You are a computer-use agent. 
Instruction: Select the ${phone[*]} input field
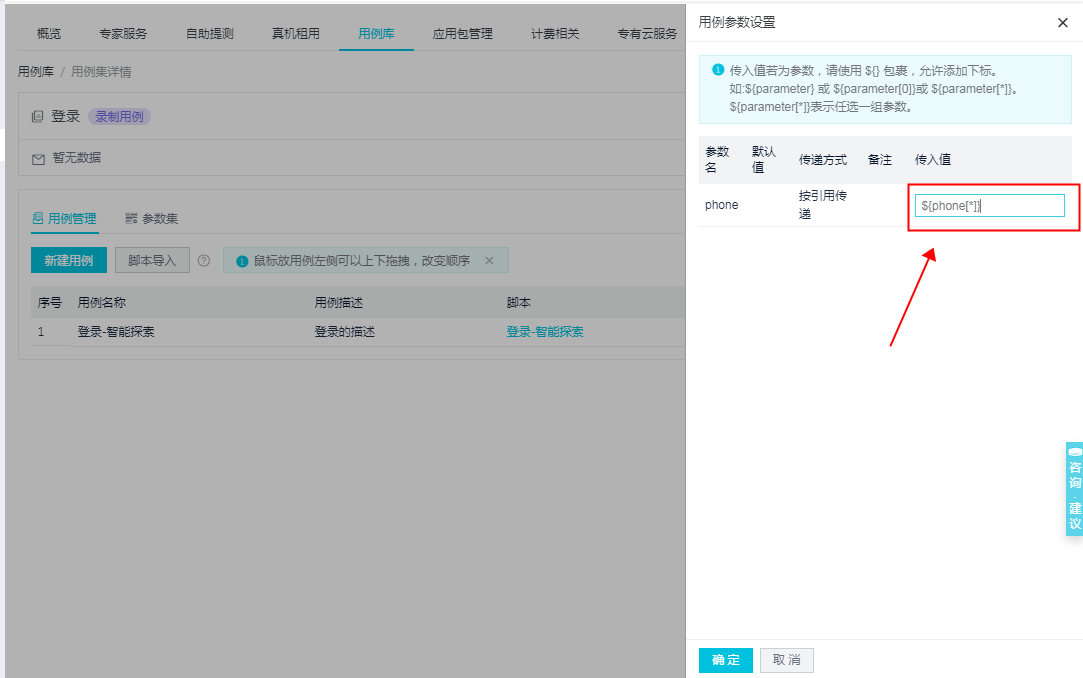[x=989, y=205]
